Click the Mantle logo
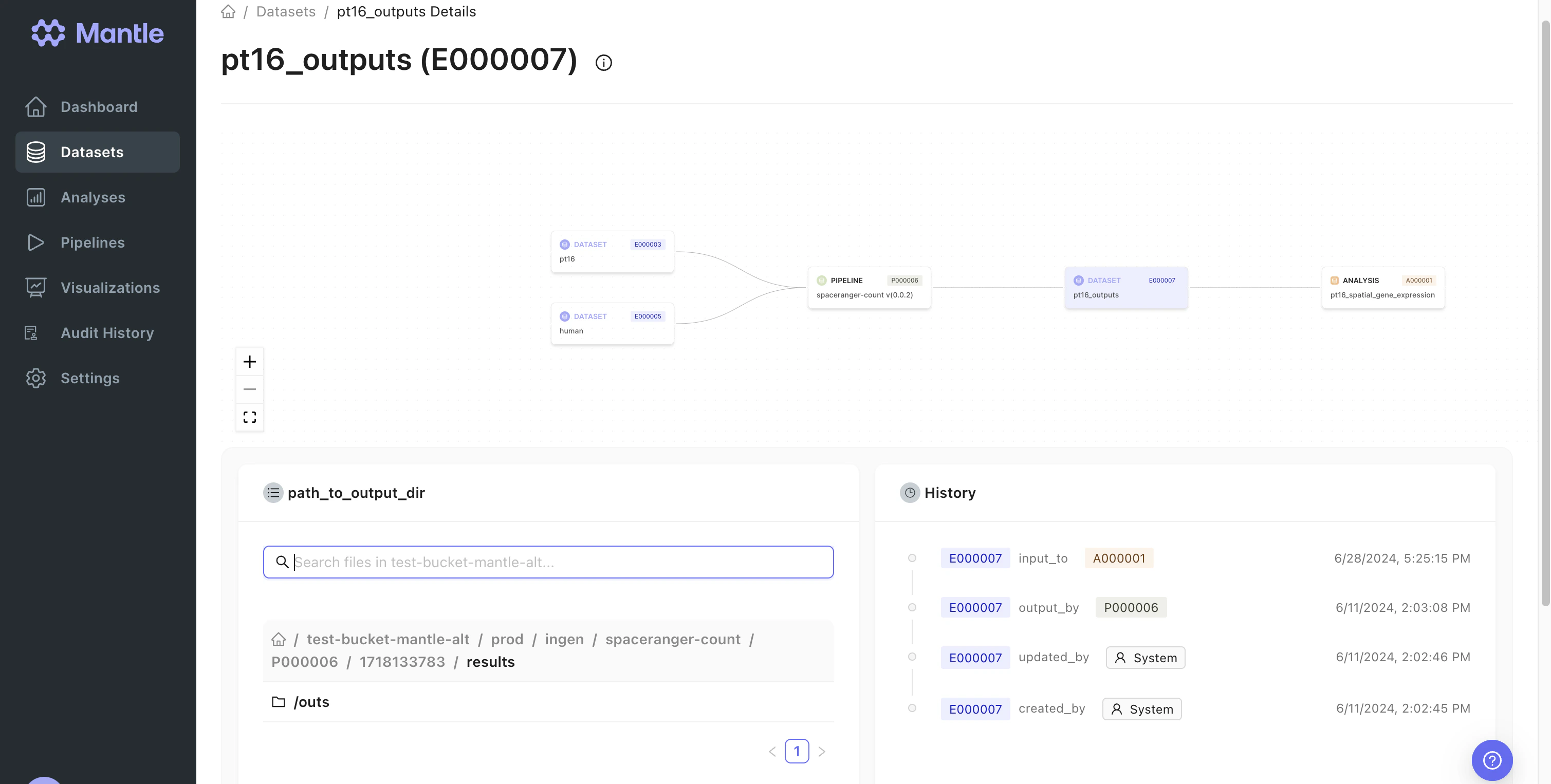 [98, 33]
